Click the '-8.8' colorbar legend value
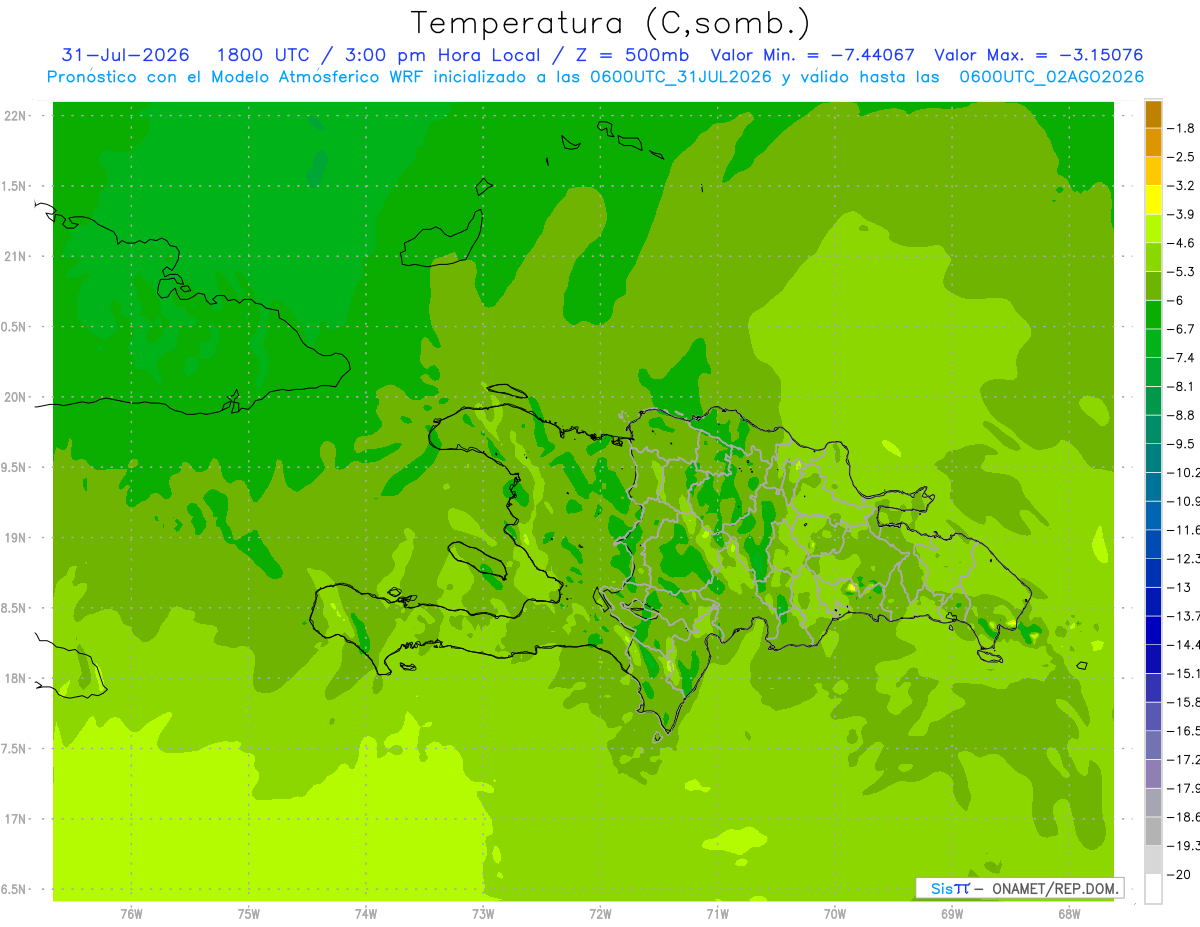 (1182, 415)
